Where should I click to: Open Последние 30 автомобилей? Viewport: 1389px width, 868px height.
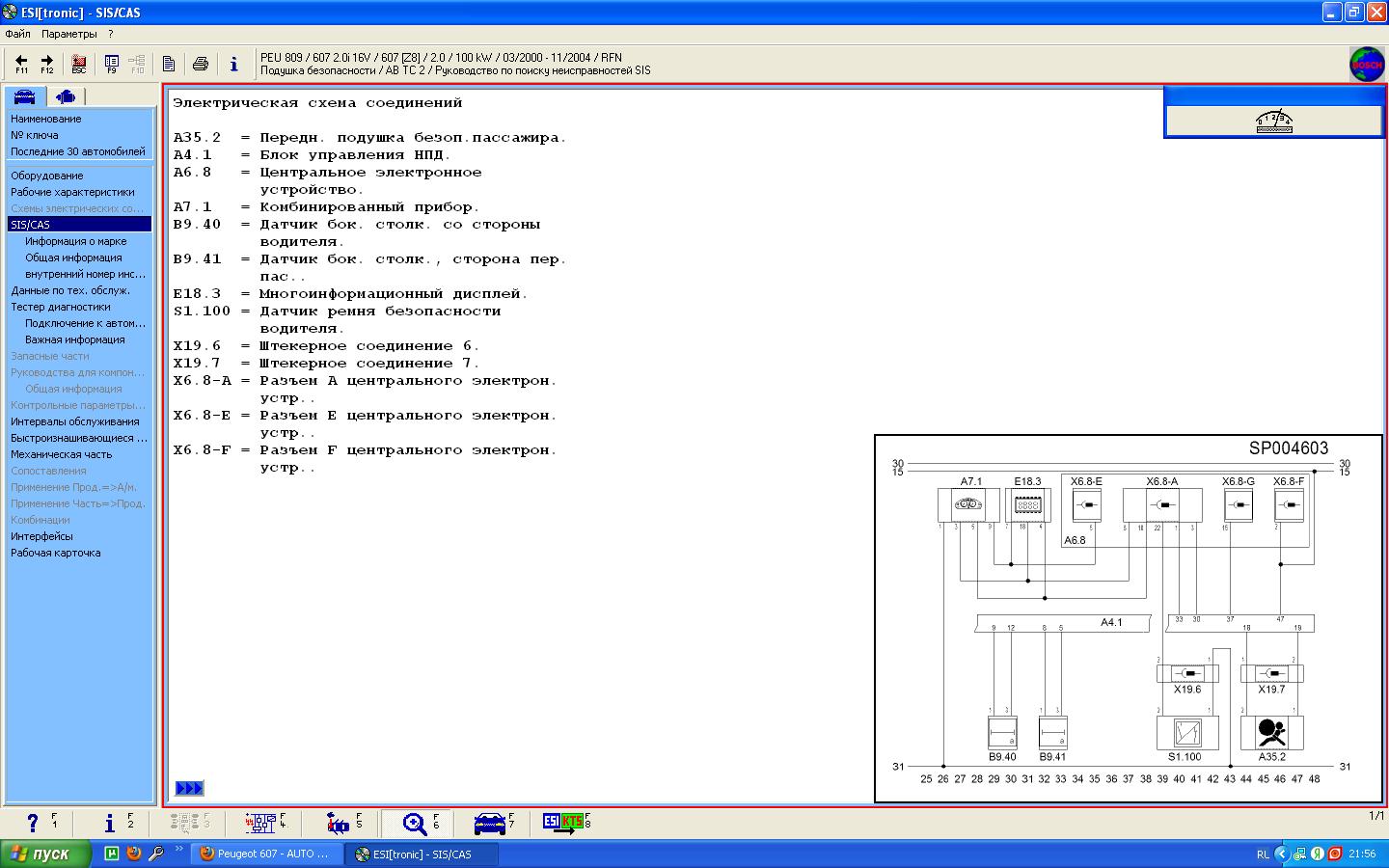(78, 151)
